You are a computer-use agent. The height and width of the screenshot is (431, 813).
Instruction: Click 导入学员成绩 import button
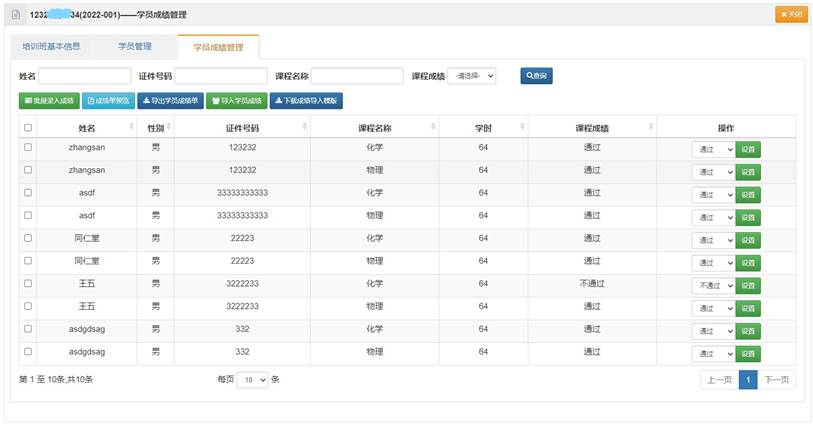pos(236,101)
